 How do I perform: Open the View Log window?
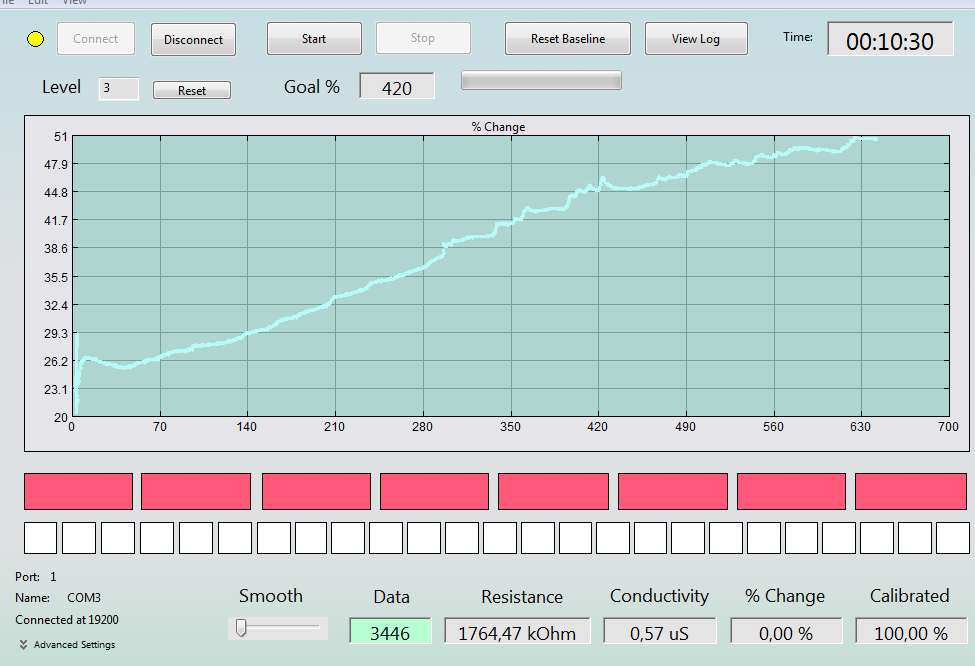(696, 39)
